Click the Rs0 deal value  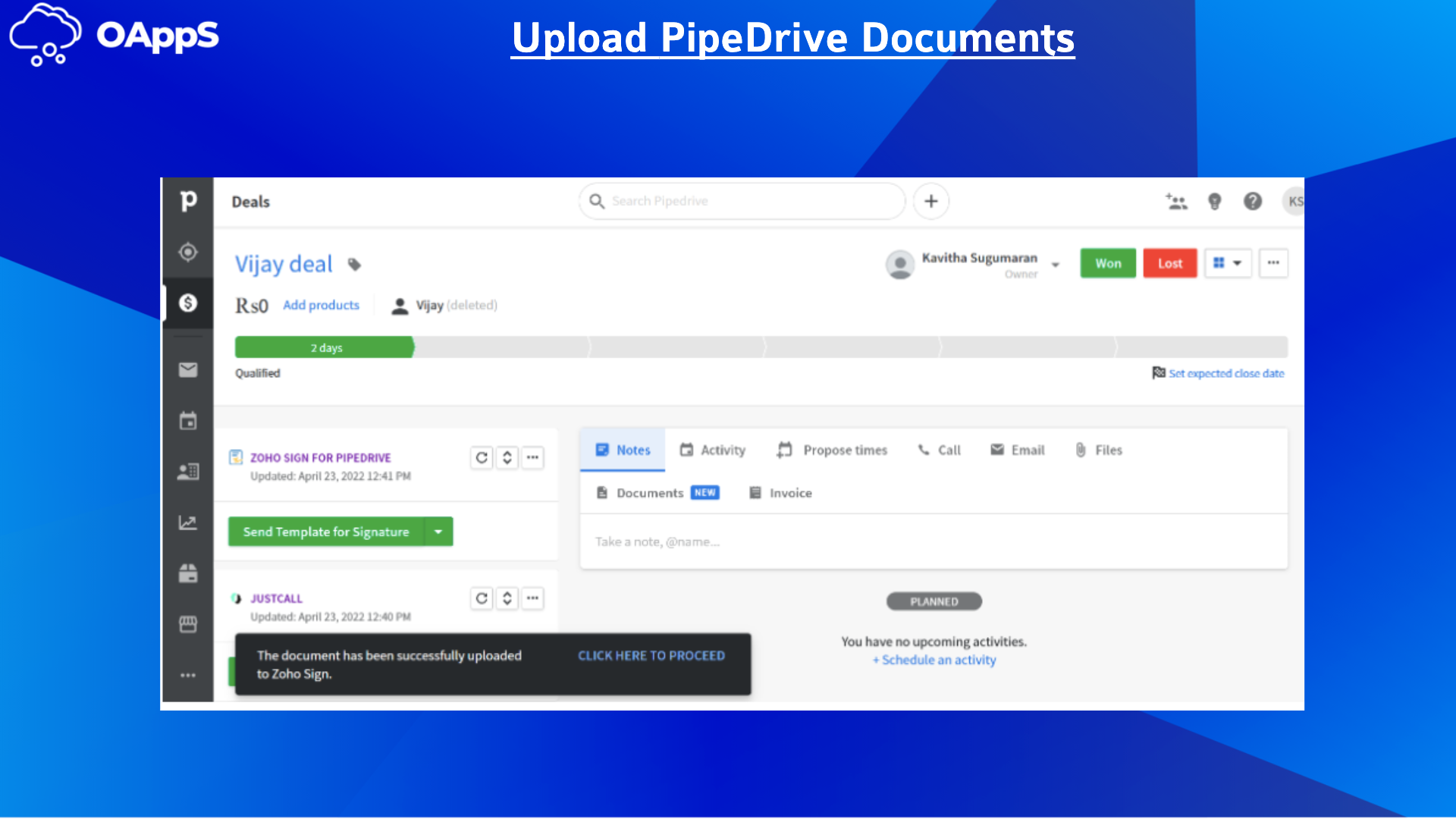click(252, 305)
